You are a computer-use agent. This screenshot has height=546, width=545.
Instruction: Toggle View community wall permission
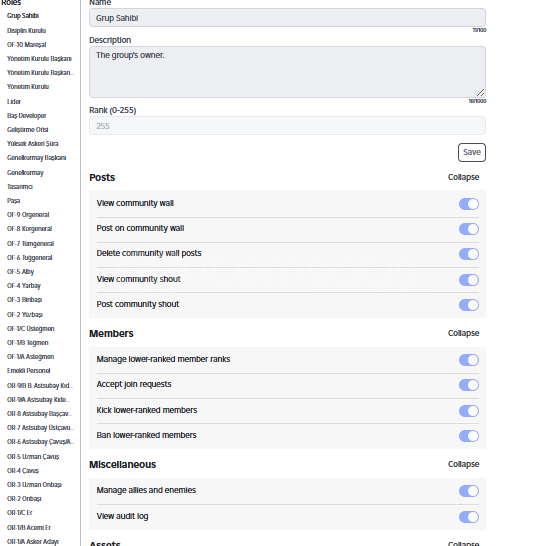[x=468, y=204]
